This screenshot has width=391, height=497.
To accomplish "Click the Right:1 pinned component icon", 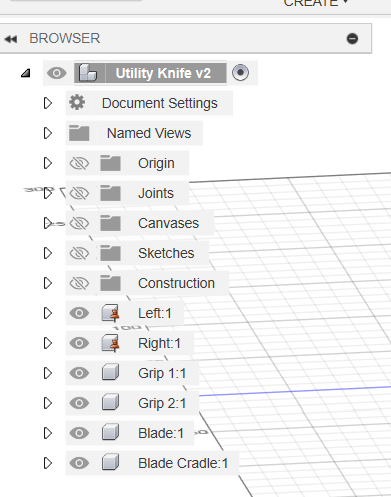I will point(111,343).
